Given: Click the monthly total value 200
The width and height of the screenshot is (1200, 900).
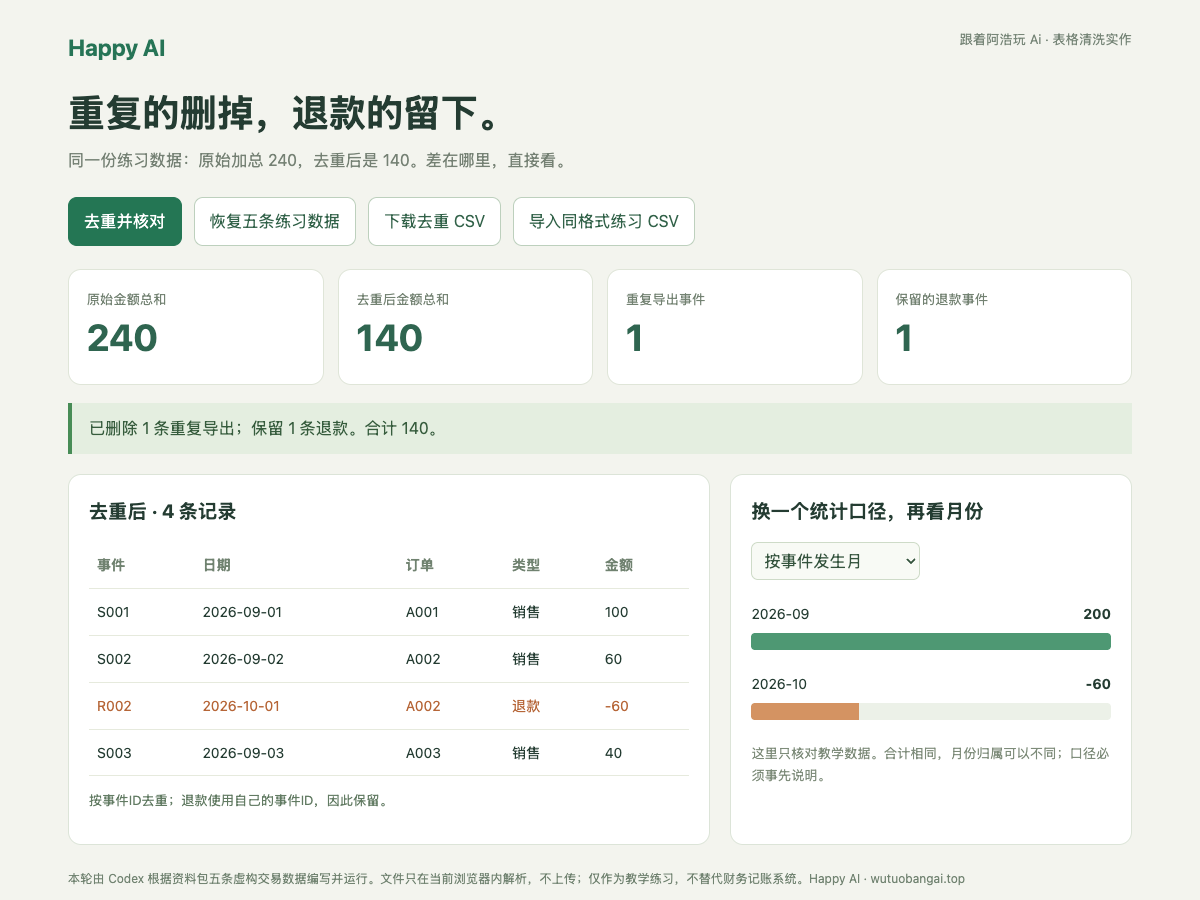Looking at the screenshot, I should click(1097, 614).
